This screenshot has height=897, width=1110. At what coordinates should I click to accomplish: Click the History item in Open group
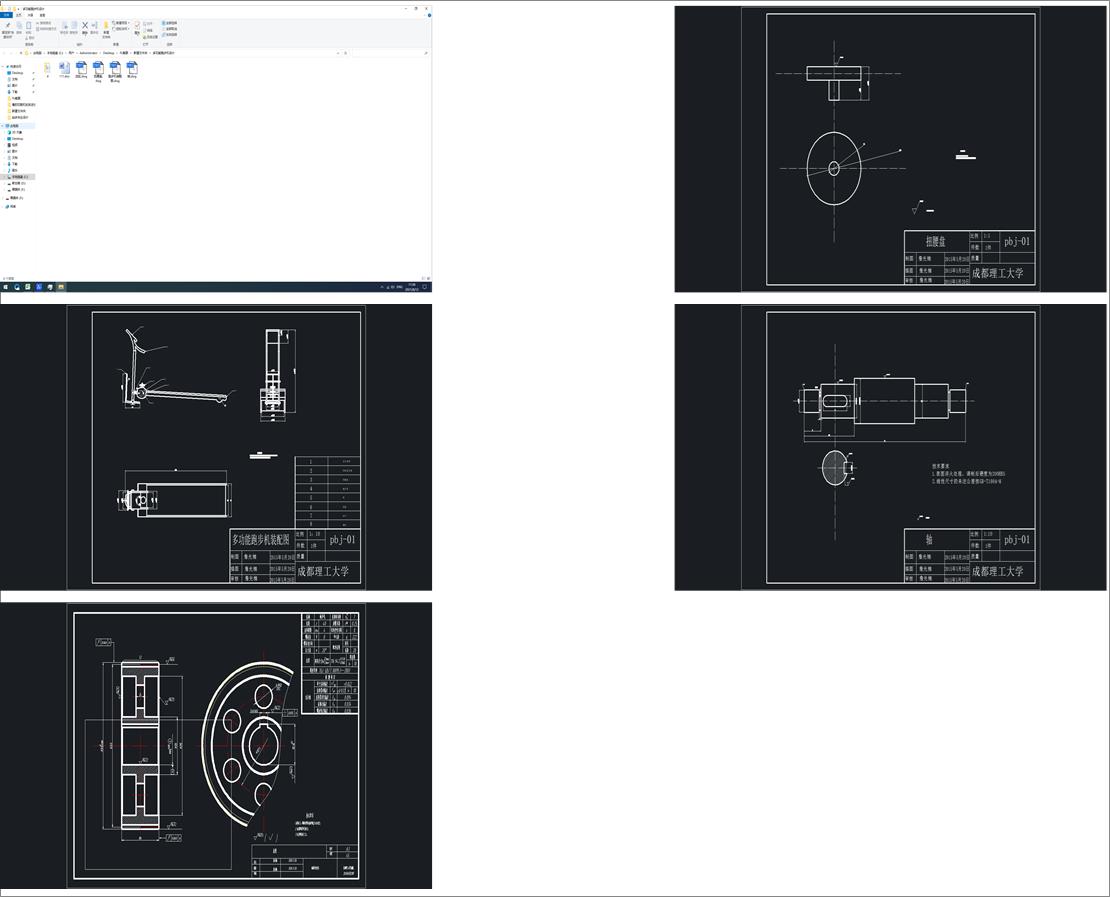pyautogui.click(x=150, y=37)
